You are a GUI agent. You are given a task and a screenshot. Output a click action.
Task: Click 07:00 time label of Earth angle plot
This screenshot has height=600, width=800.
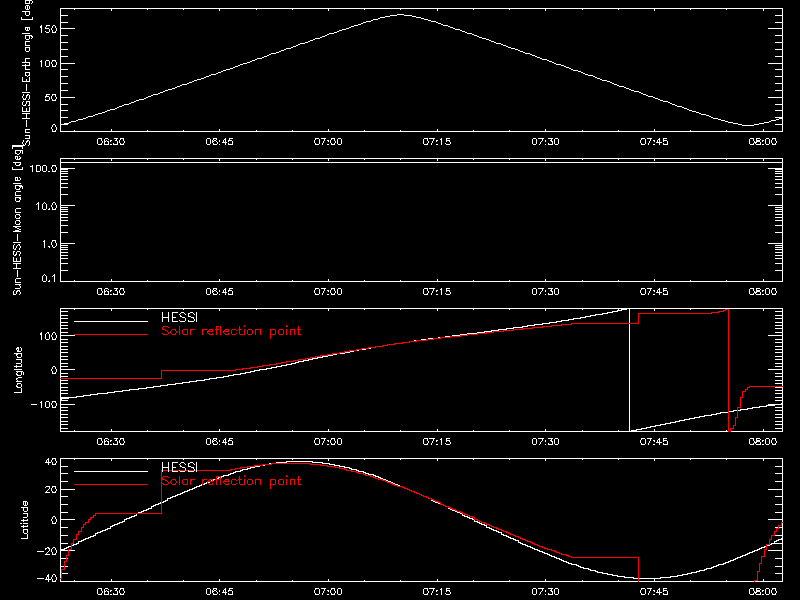328,141
